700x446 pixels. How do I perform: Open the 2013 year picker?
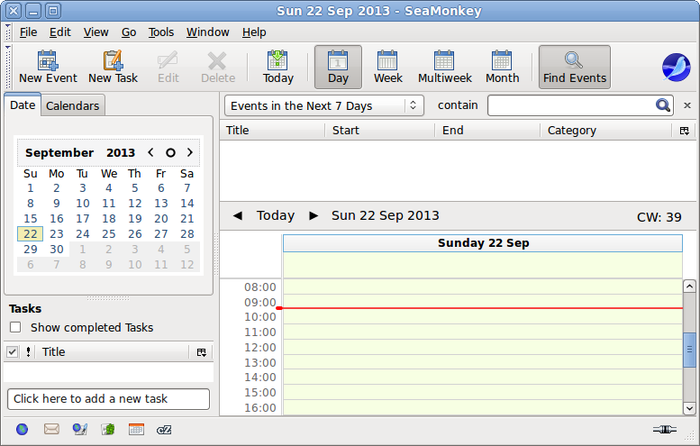tap(121, 153)
